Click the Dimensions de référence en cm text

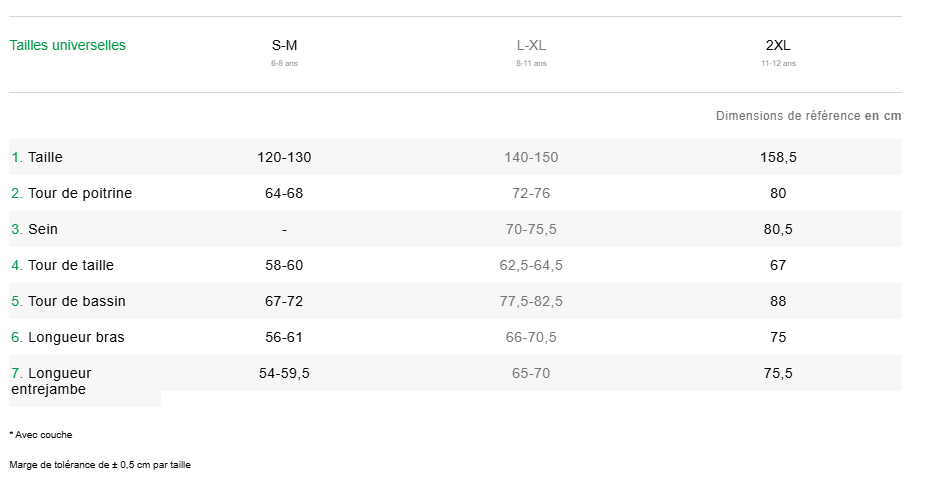coord(808,116)
